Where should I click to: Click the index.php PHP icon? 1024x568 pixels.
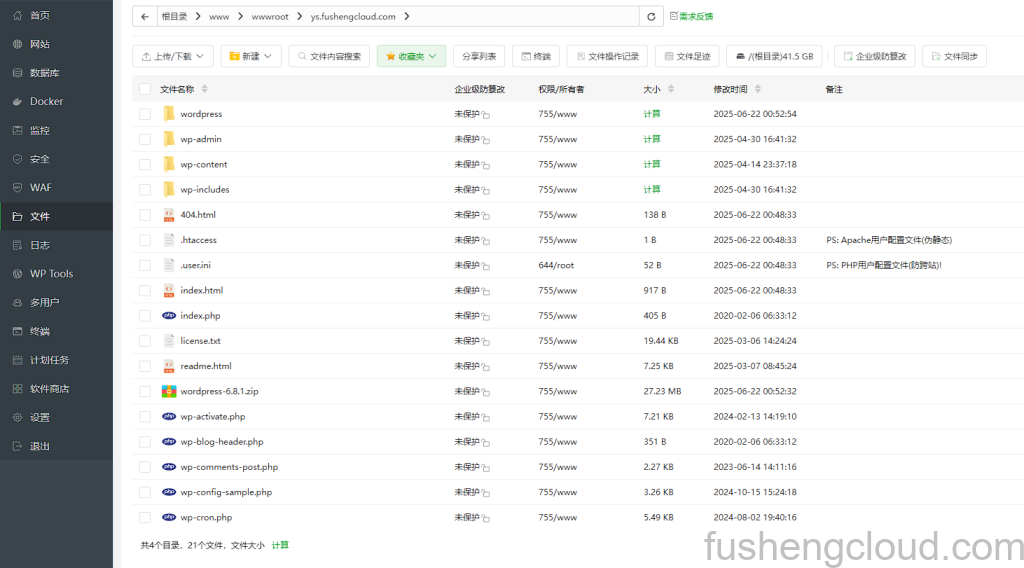(x=168, y=315)
